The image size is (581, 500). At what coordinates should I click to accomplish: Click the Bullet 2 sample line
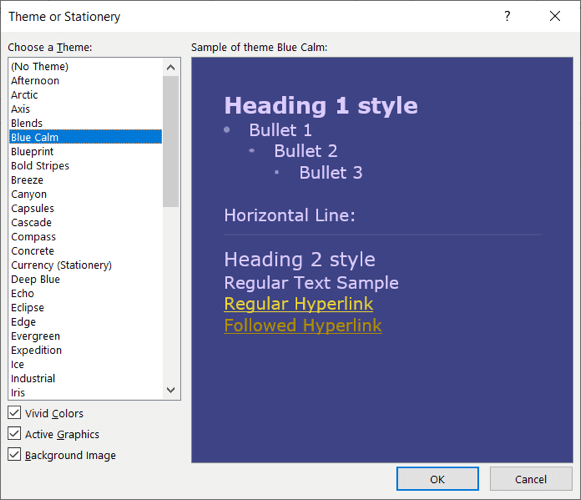click(x=306, y=151)
